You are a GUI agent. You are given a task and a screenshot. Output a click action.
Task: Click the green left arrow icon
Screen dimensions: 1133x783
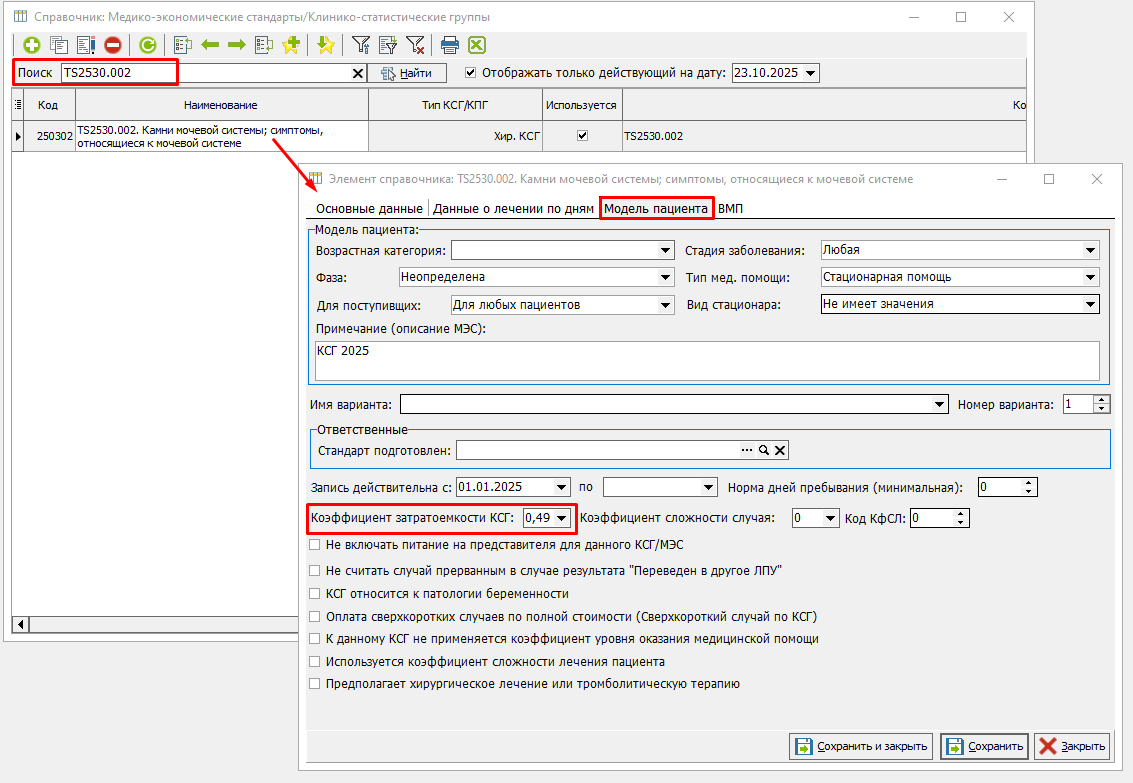click(x=210, y=45)
